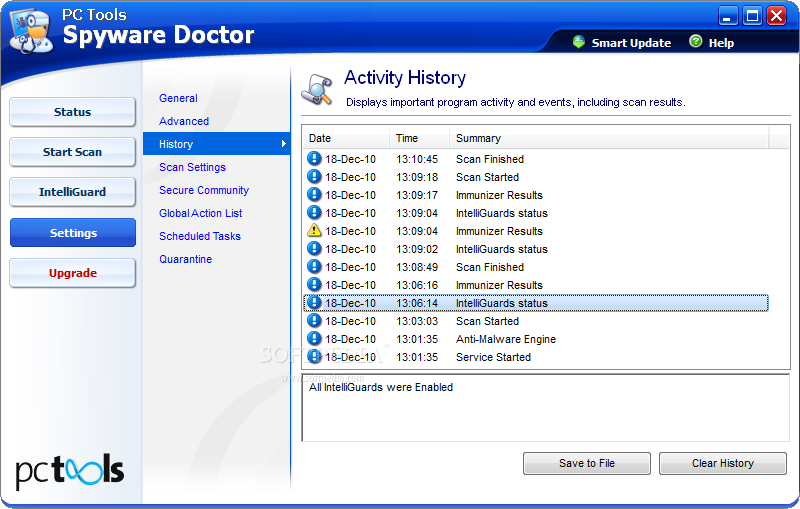Select 'Anti-Malware Engine' summary text

(506, 339)
